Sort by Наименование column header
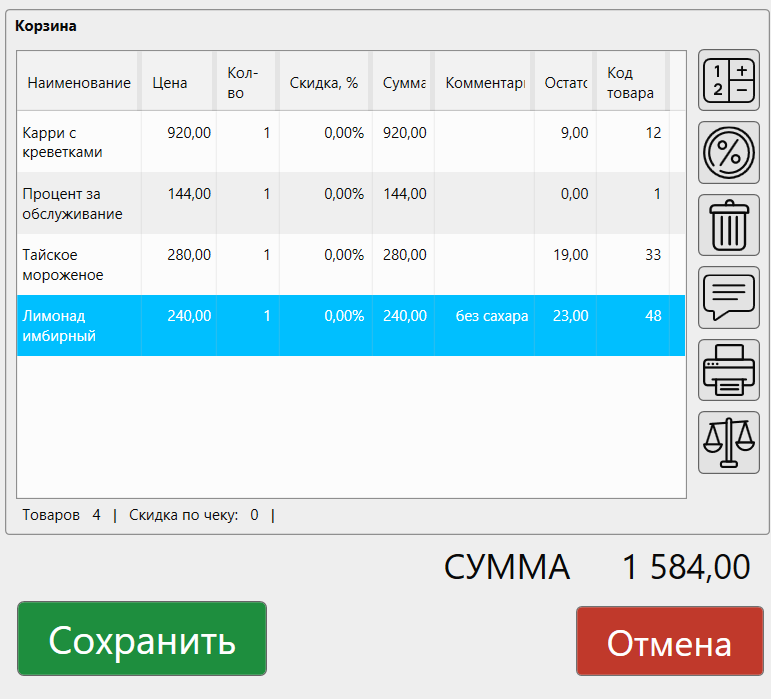The image size is (771, 699). (x=79, y=83)
